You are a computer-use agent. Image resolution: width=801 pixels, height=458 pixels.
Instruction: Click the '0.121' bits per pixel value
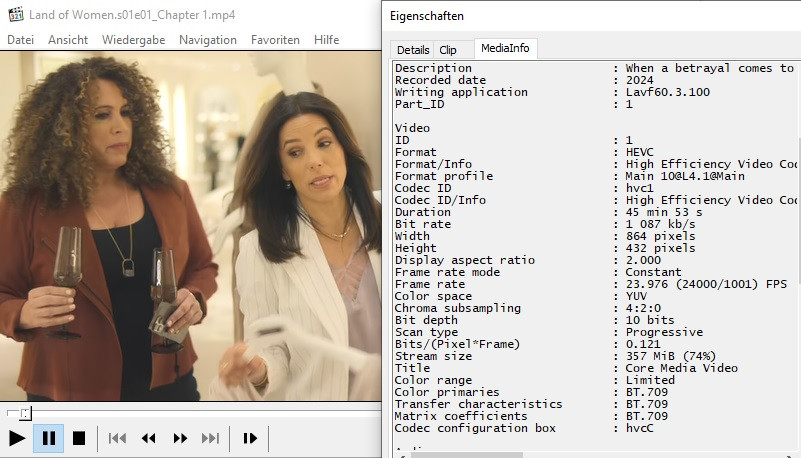(643, 344)
